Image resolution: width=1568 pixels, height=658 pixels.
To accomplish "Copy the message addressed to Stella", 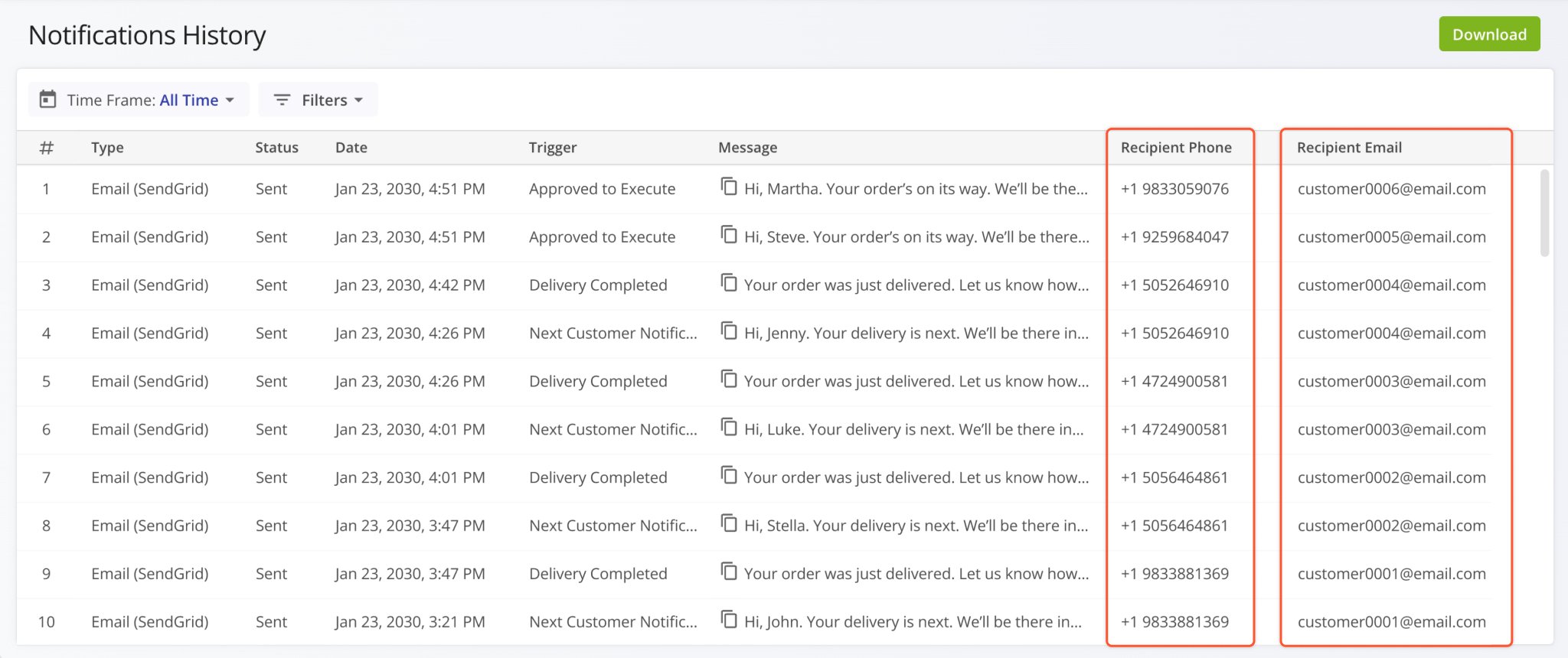I will [x=729, y=524].
